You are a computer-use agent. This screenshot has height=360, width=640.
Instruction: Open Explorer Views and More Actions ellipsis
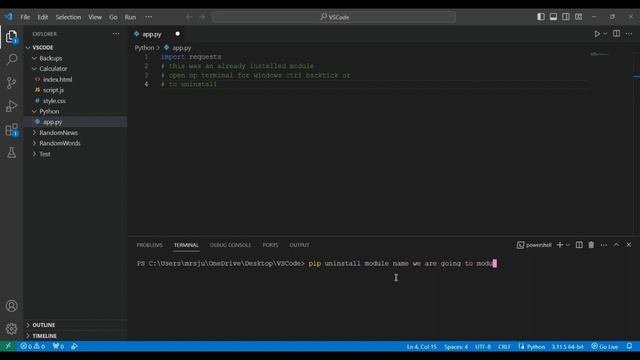click(116, 34)
